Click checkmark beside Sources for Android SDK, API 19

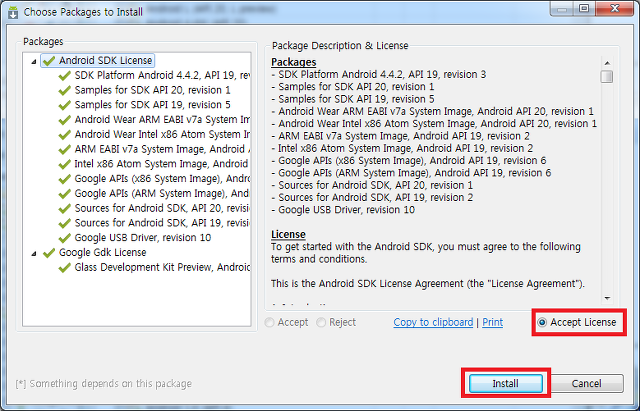pos(64,223)
